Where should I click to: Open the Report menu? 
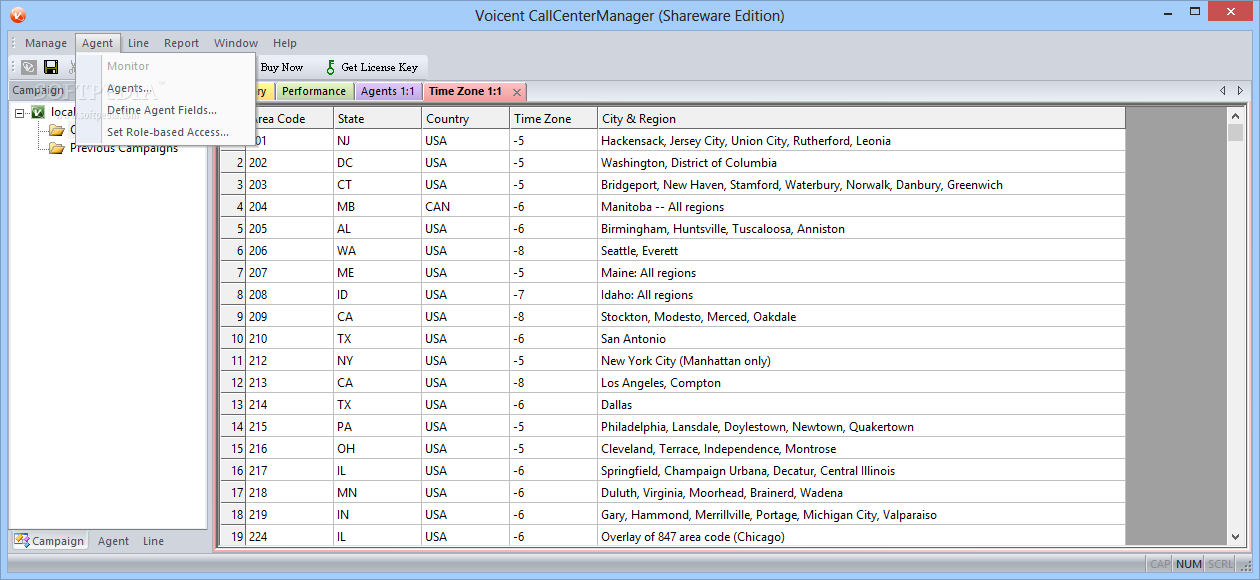(182, 43)
